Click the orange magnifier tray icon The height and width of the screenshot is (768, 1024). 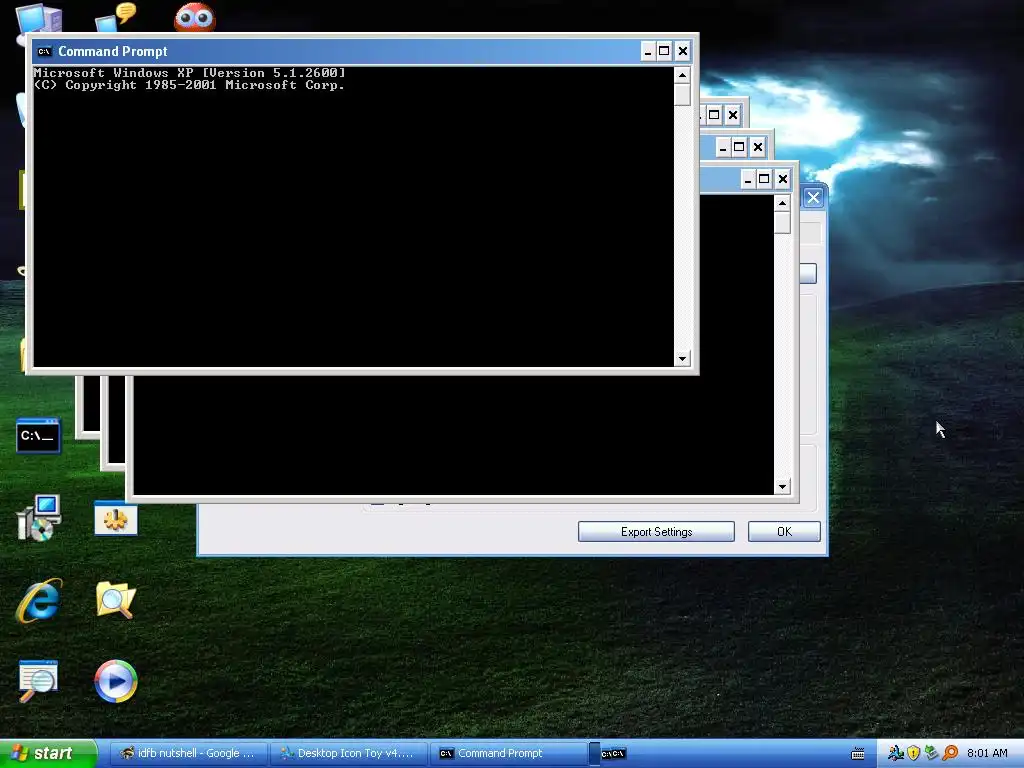pos(950,753)
